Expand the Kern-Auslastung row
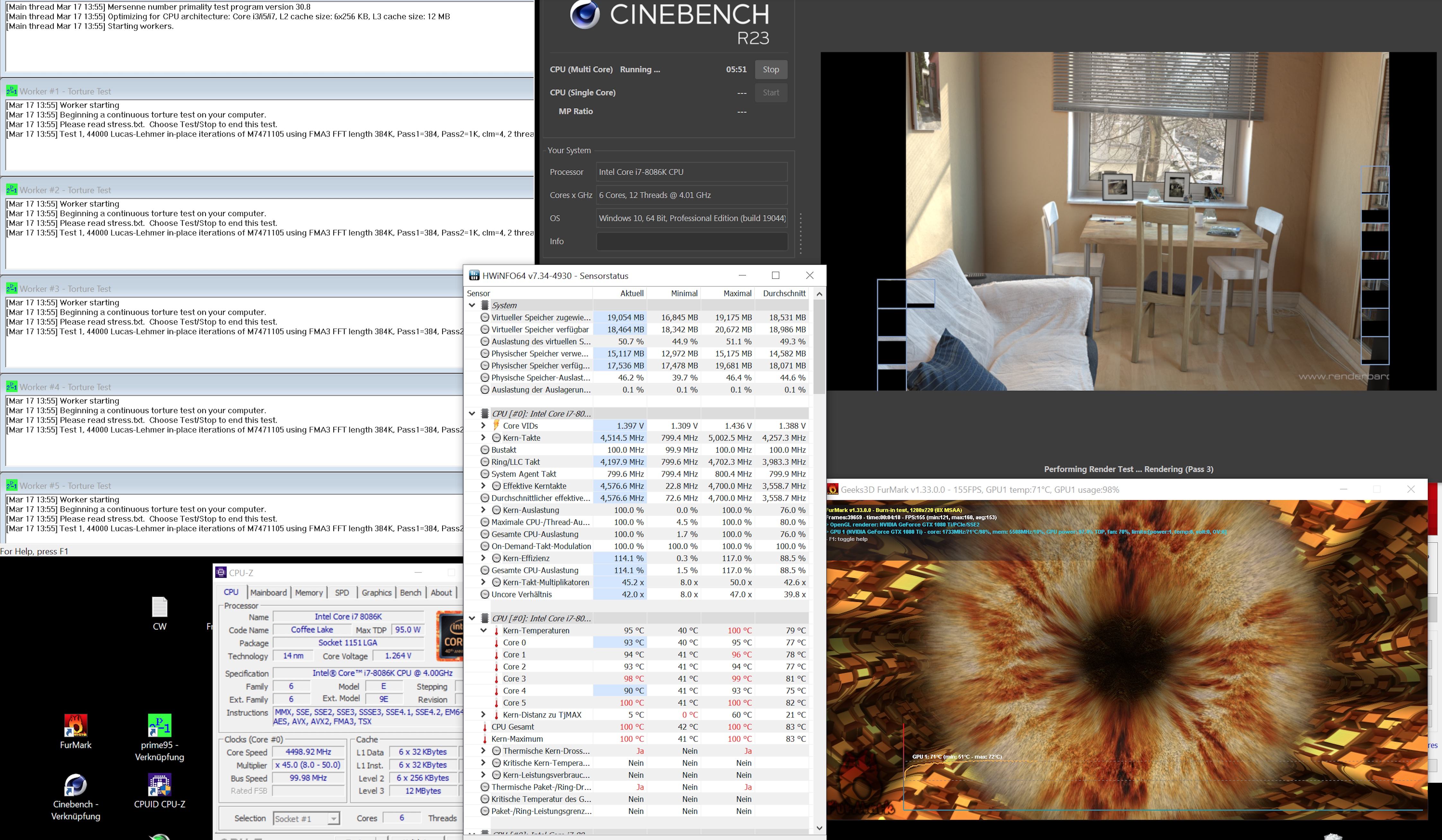1442x840 pixels. pos(483,510)
